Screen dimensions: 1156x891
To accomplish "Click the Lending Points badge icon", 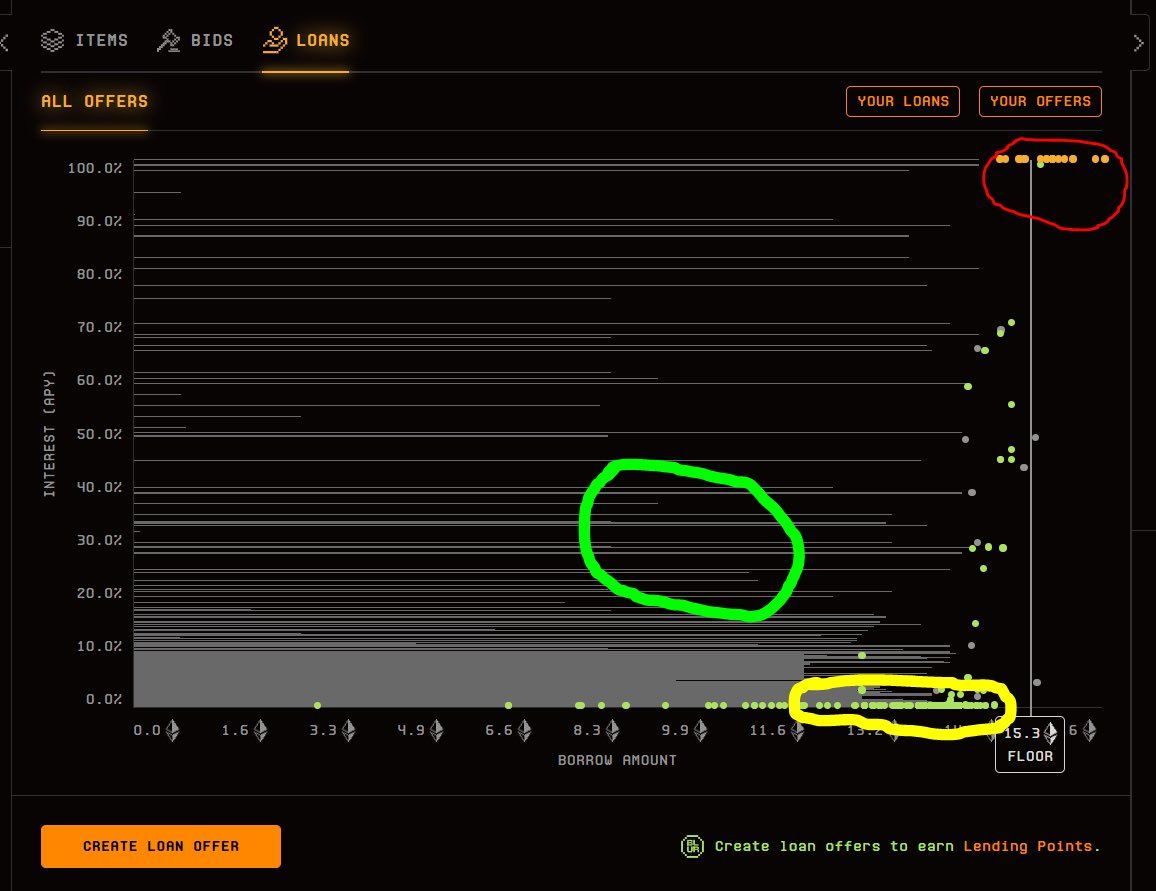I will pos(692,846).
